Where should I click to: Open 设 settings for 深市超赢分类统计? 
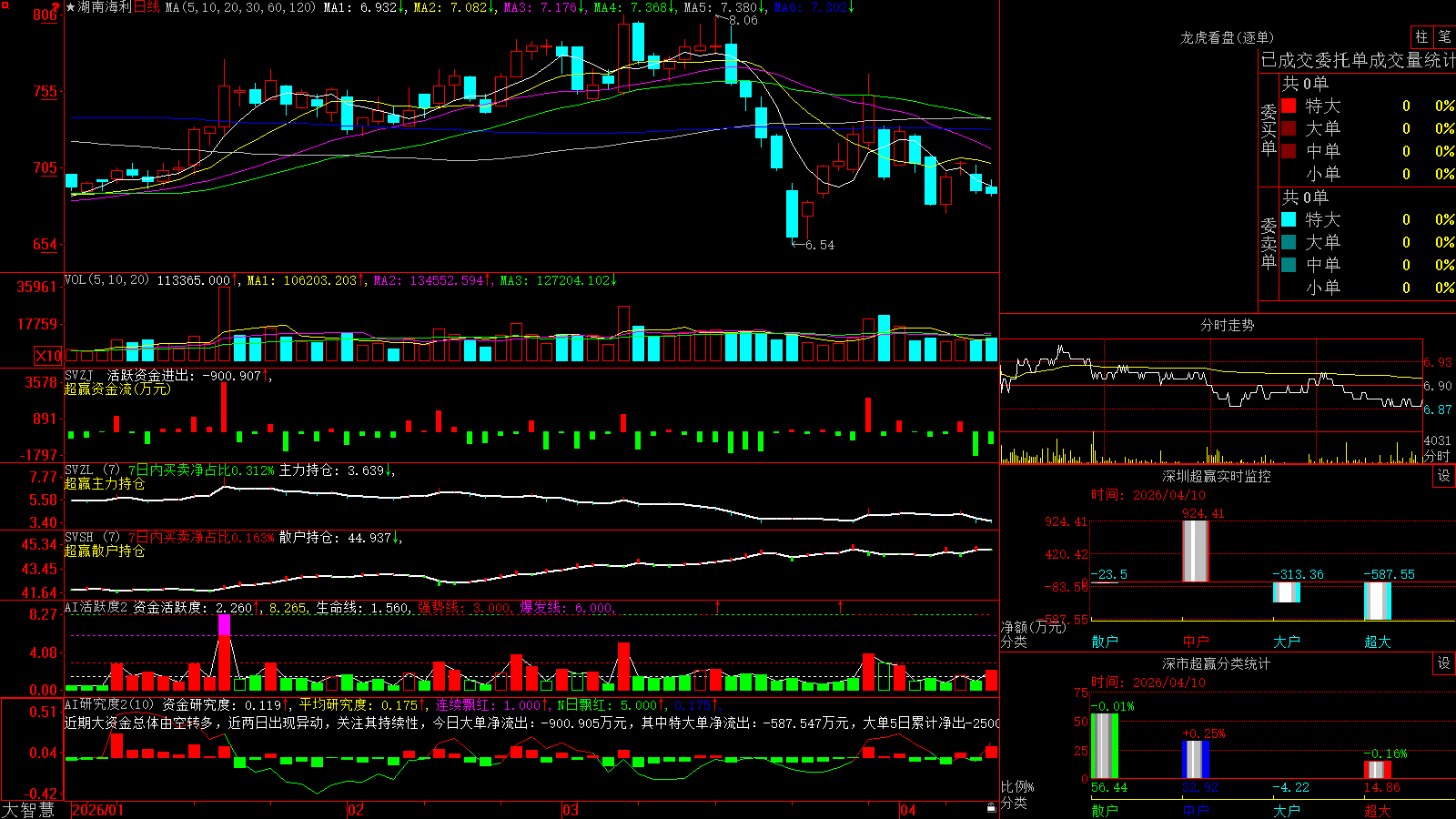click(1444, 663)
